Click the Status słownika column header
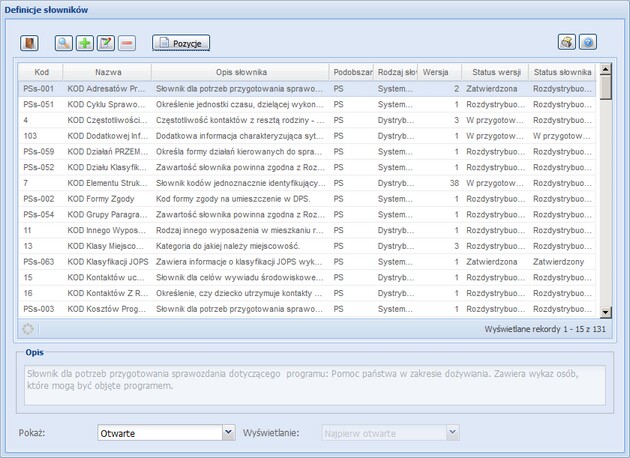Viewport: 630px width, 458px height. tap(562, 72)
